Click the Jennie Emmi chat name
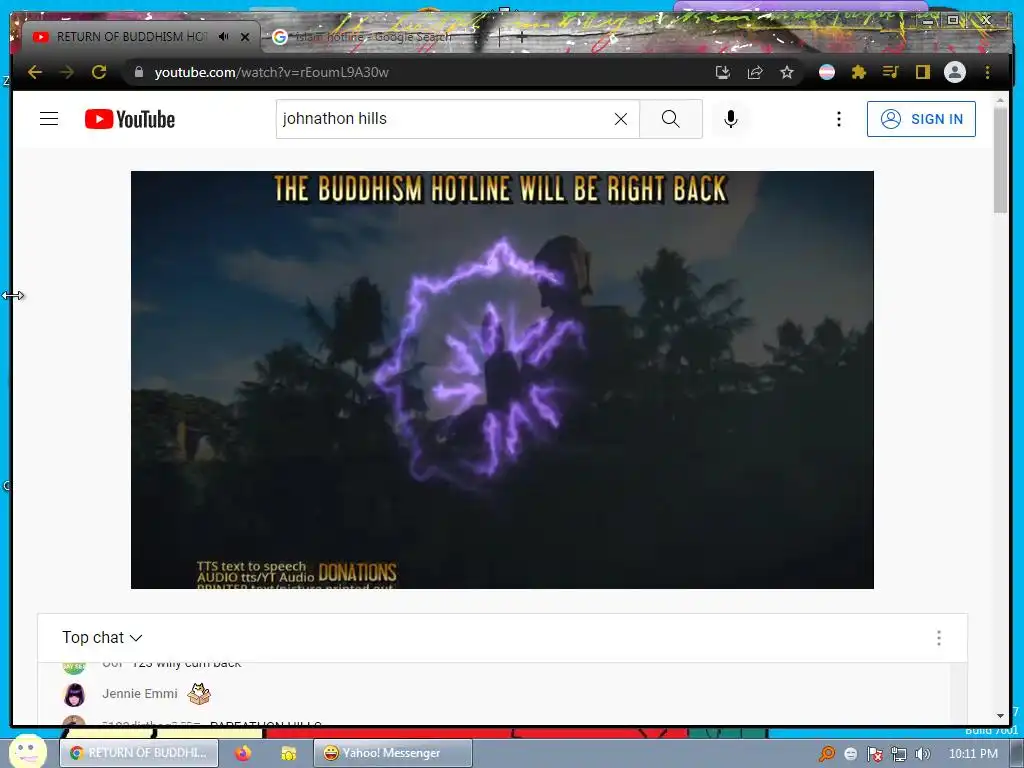The height and width of the screenshot is (768, 1024). (x=140, y=694)
